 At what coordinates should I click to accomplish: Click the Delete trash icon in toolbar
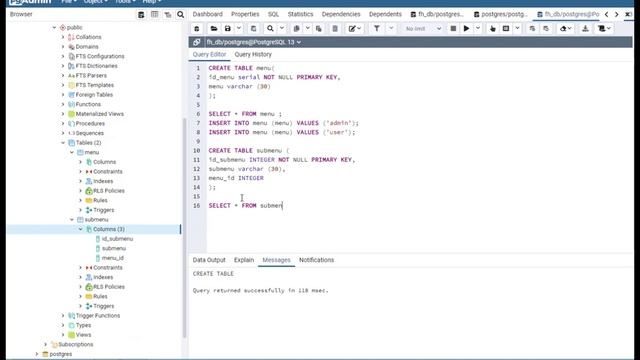point(335,29)
